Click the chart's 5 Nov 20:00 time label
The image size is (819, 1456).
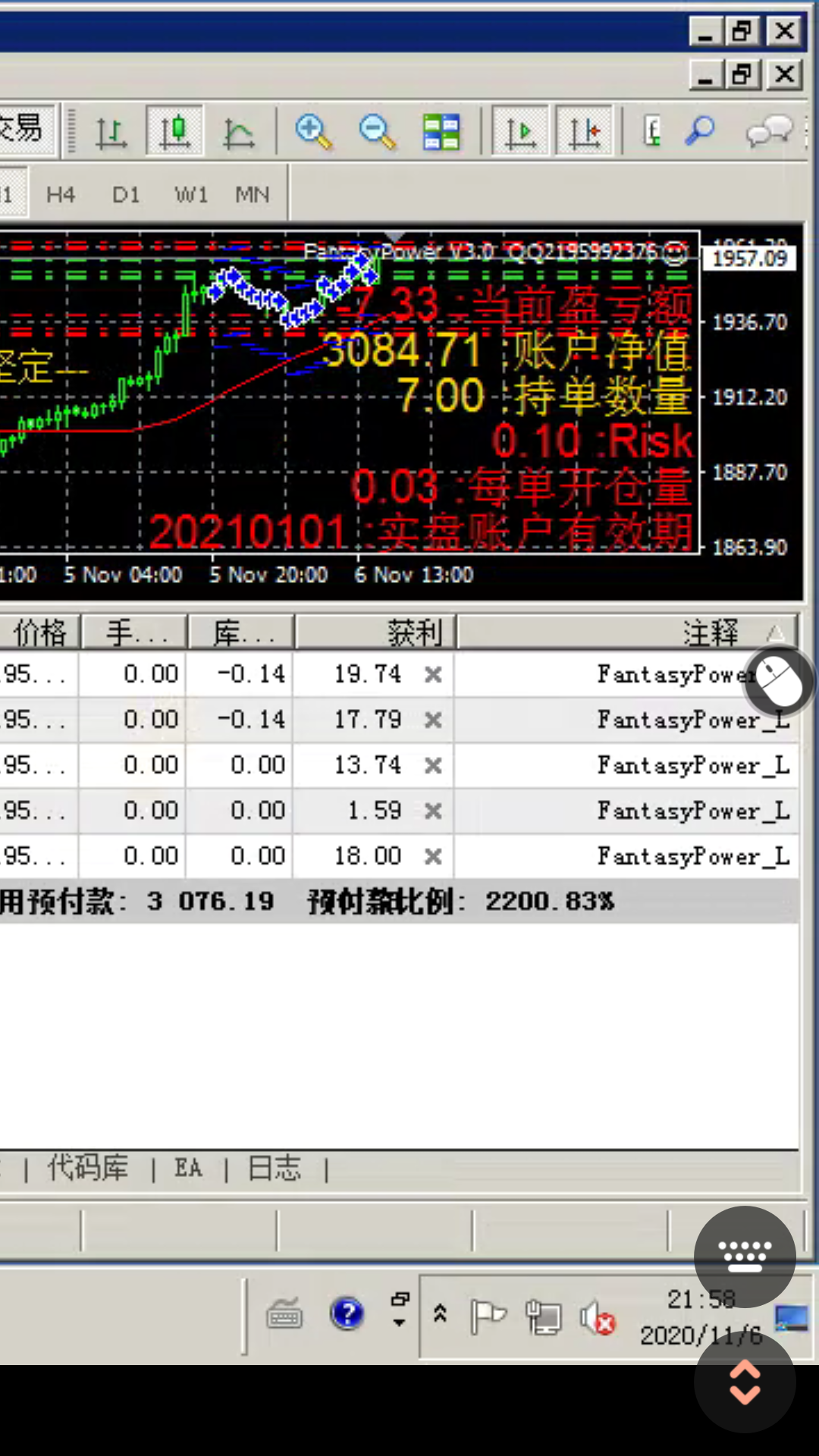(x=268, y=575)
